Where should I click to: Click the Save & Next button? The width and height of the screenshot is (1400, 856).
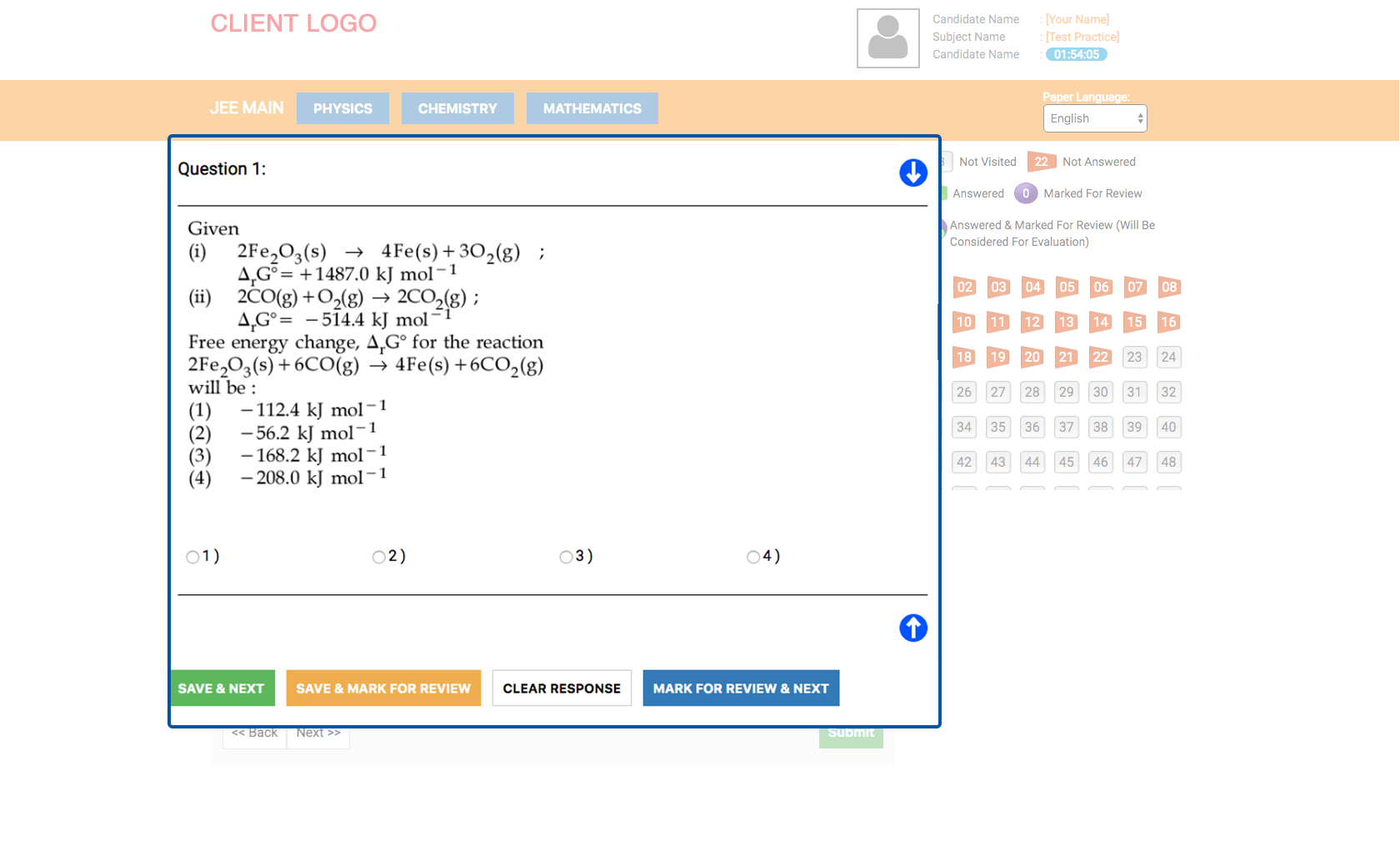pos(222,688)
